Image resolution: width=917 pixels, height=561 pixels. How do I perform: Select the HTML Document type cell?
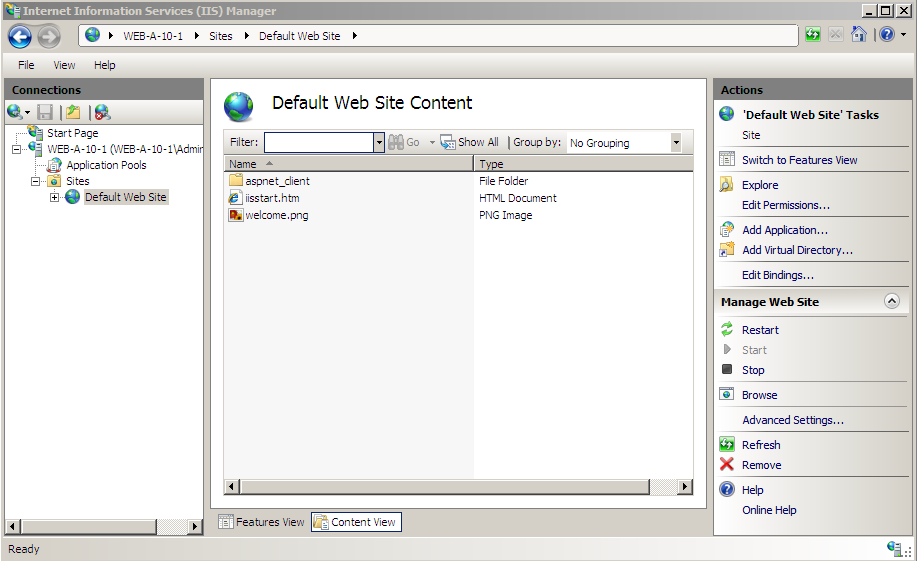point(518,198)
